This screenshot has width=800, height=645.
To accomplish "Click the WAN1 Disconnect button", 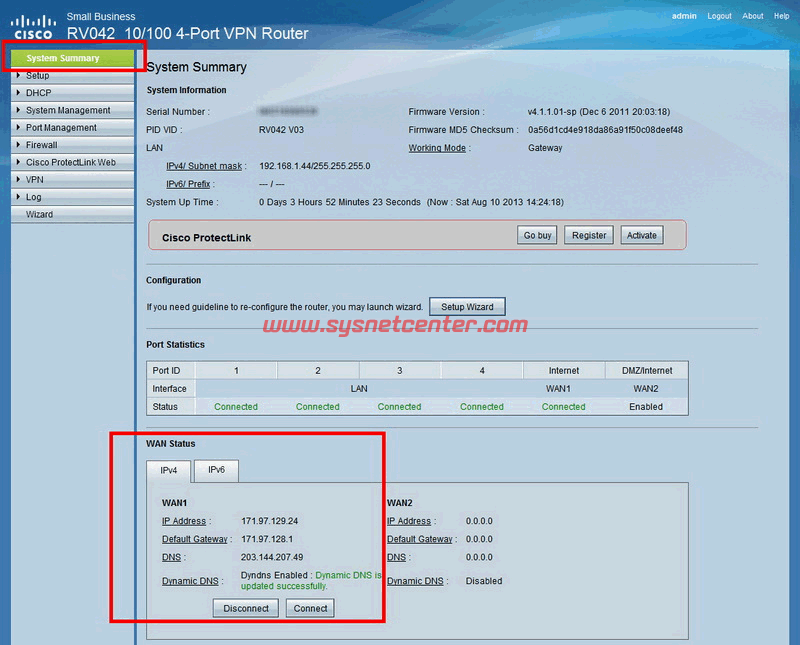I will [246, 608].
